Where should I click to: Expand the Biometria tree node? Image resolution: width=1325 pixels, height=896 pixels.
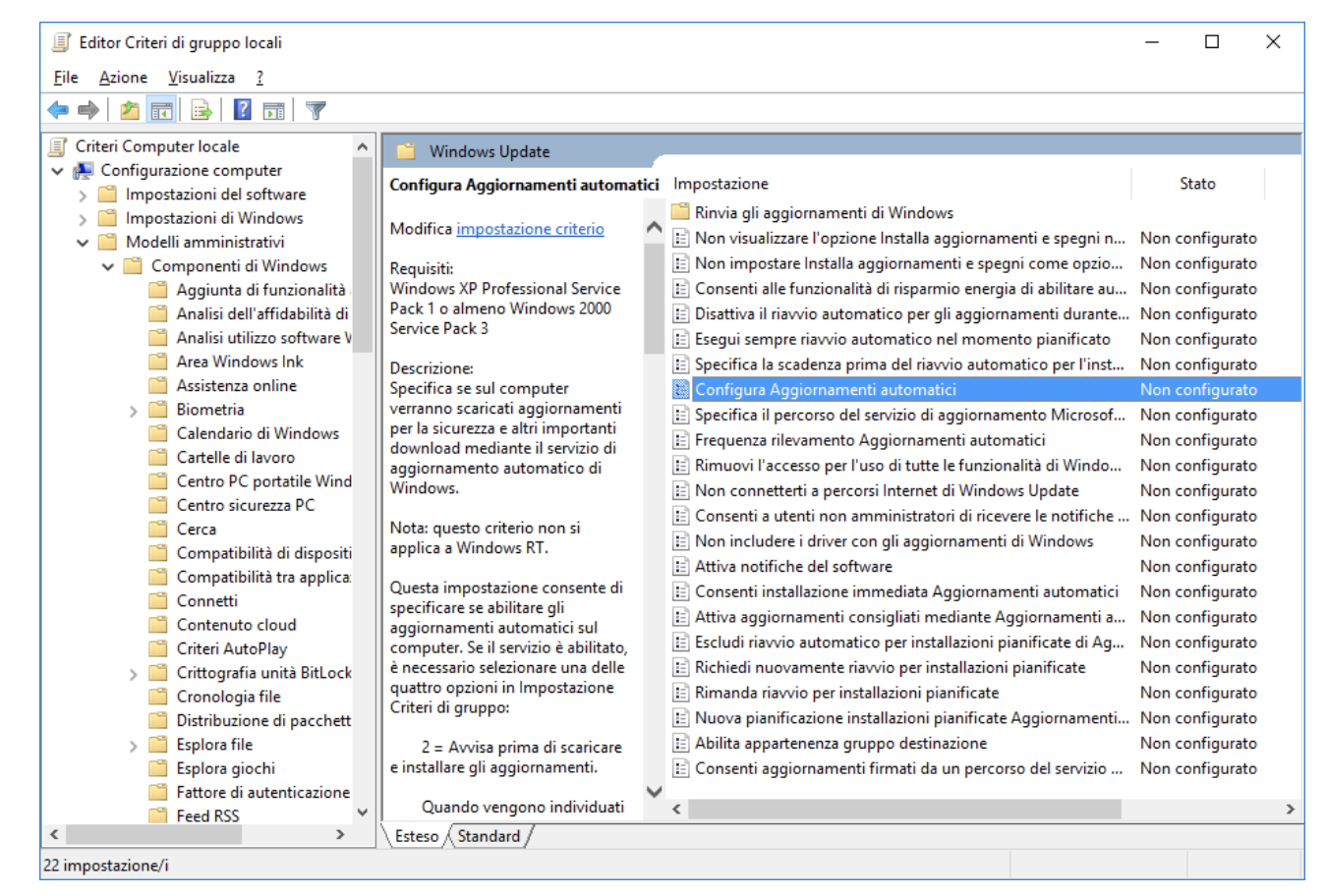(134, 411)
